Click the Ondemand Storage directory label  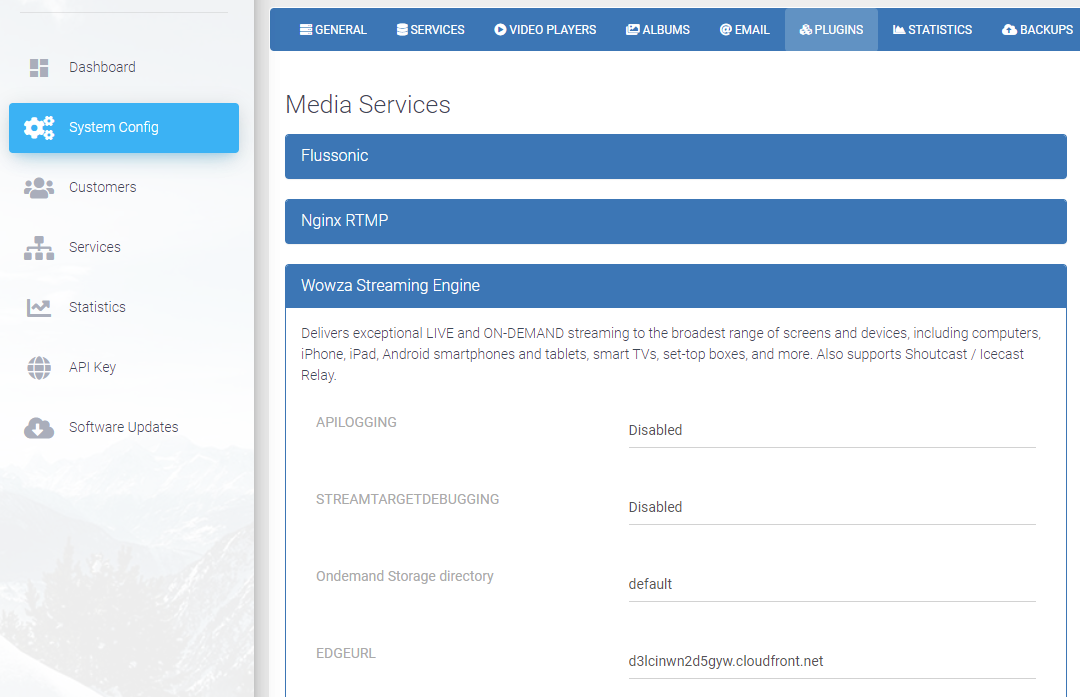click(404, 576)
